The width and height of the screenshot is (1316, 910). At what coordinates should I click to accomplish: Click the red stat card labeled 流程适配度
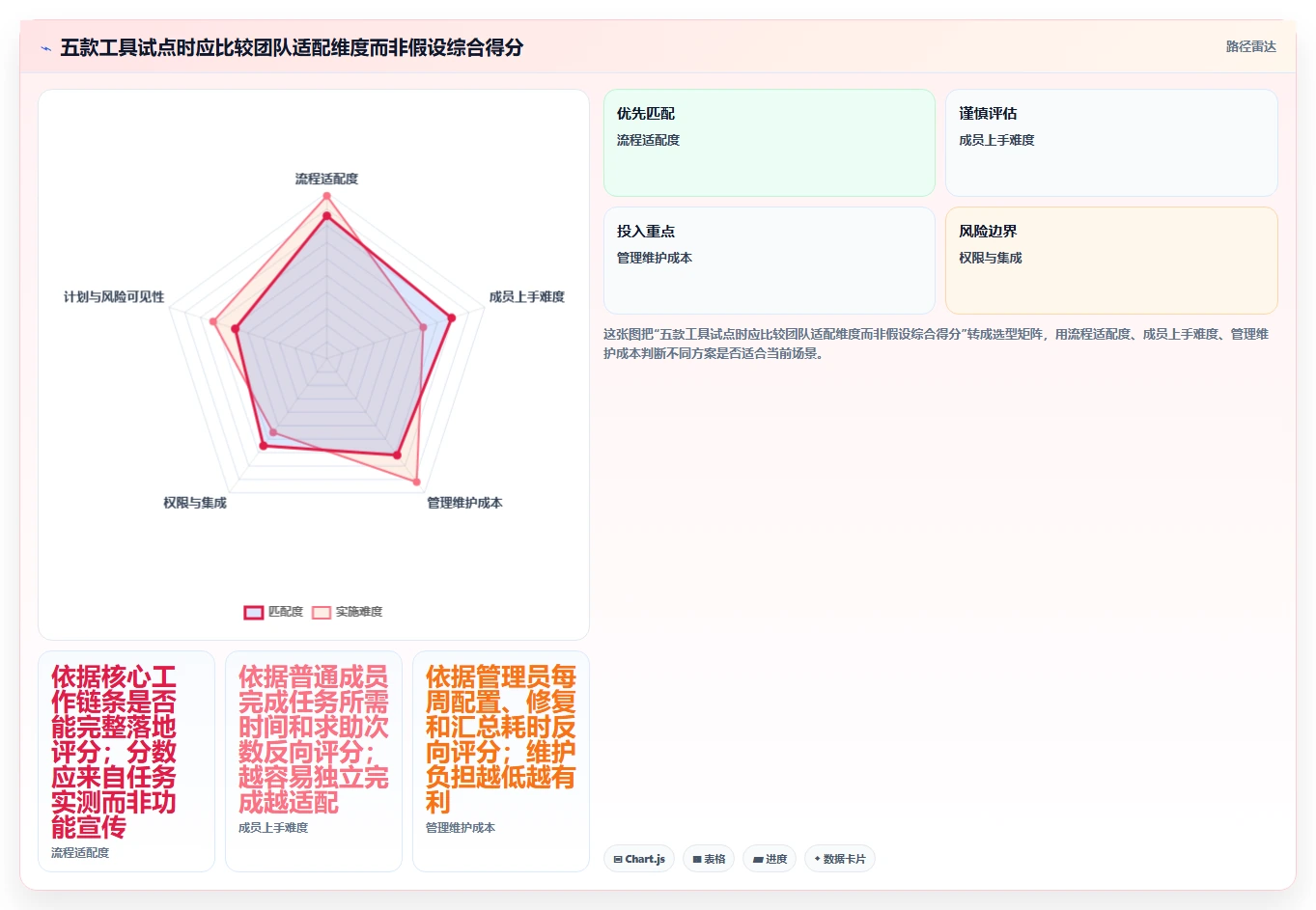tap(126, 761)
